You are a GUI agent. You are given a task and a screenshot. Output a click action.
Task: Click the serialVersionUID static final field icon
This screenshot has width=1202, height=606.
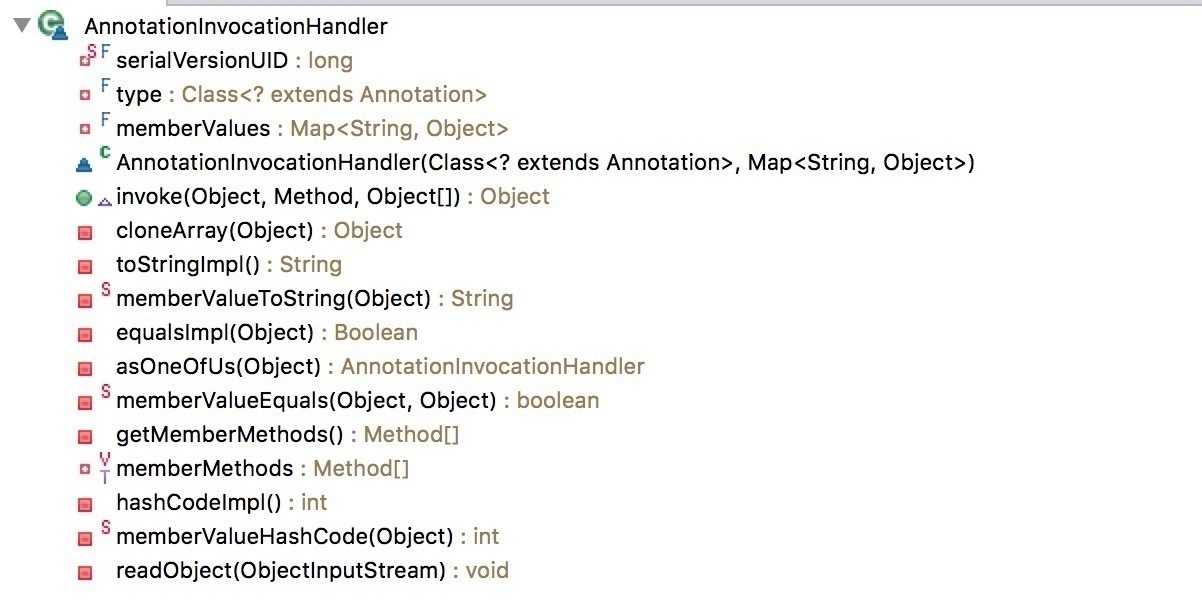(85, 61)
